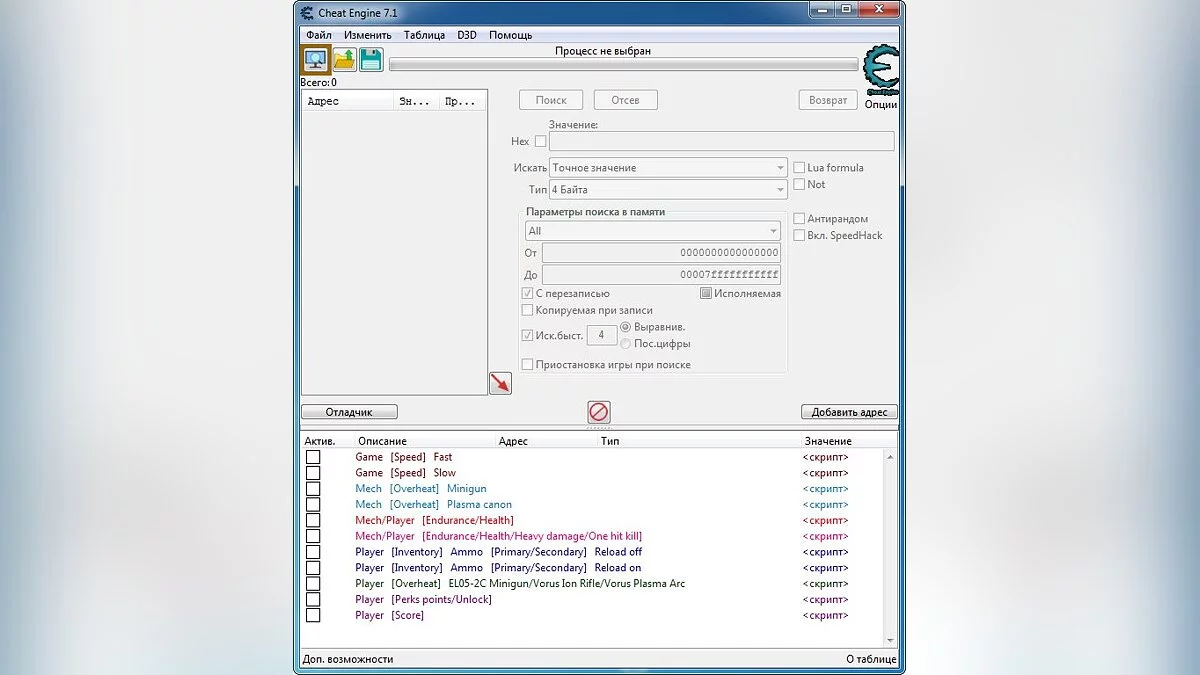This screenshot has height=675, width=1200.
Task: Toggle the Вкл. SpeedHack checkbox
Action: point(799,235)
